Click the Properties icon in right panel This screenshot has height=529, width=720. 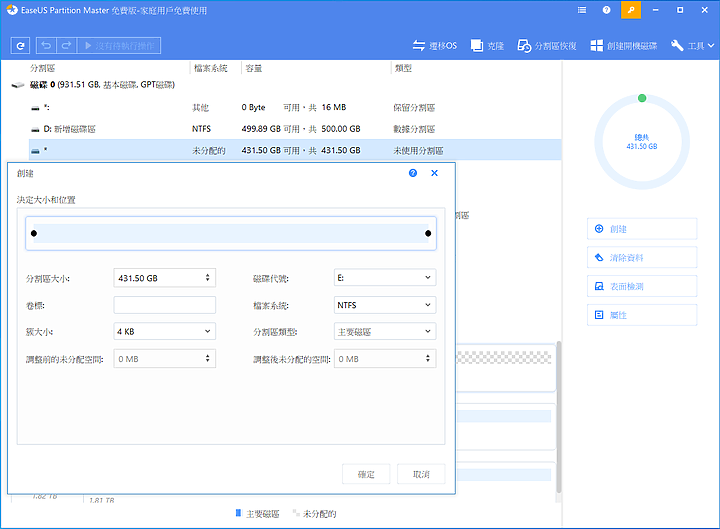coord(599,315)
